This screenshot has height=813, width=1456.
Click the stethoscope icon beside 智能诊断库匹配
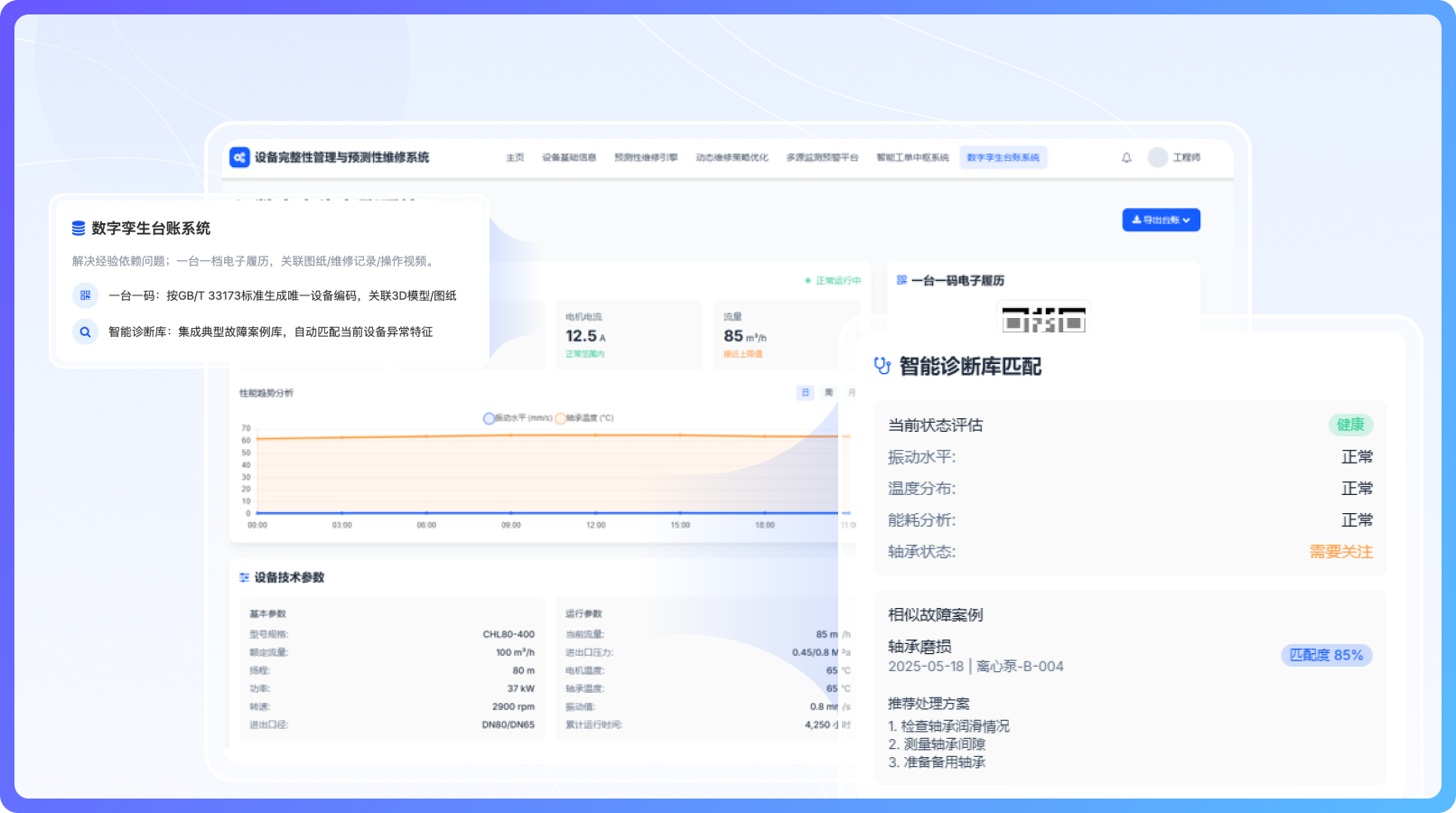[882, 366]
